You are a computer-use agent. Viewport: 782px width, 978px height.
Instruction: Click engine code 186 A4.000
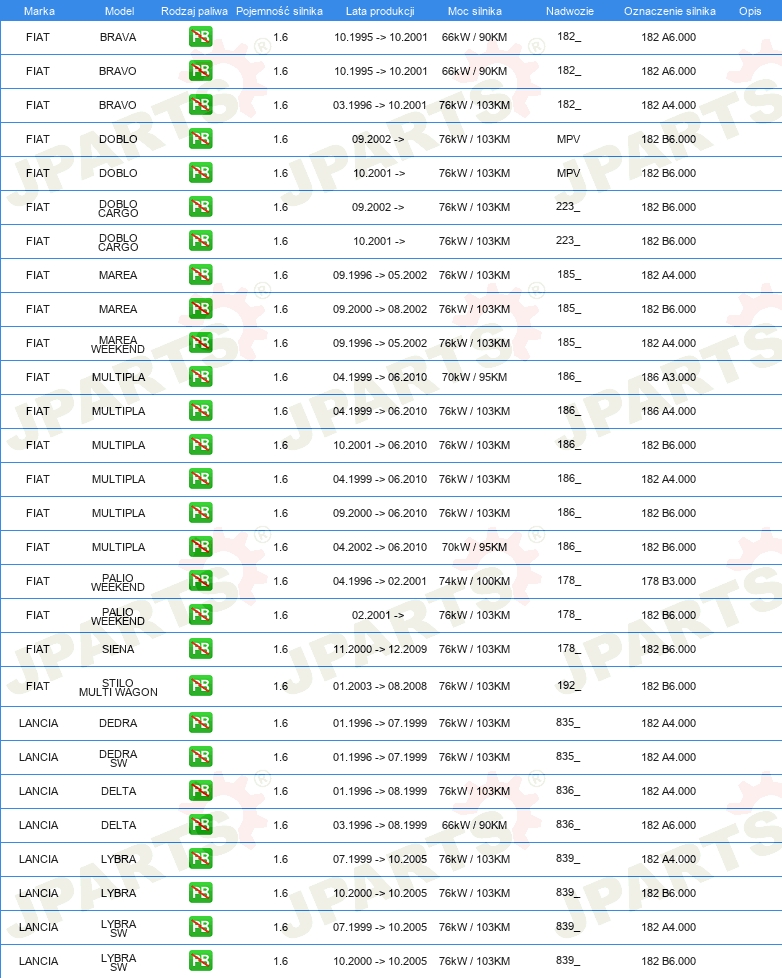tap(669, 410)
